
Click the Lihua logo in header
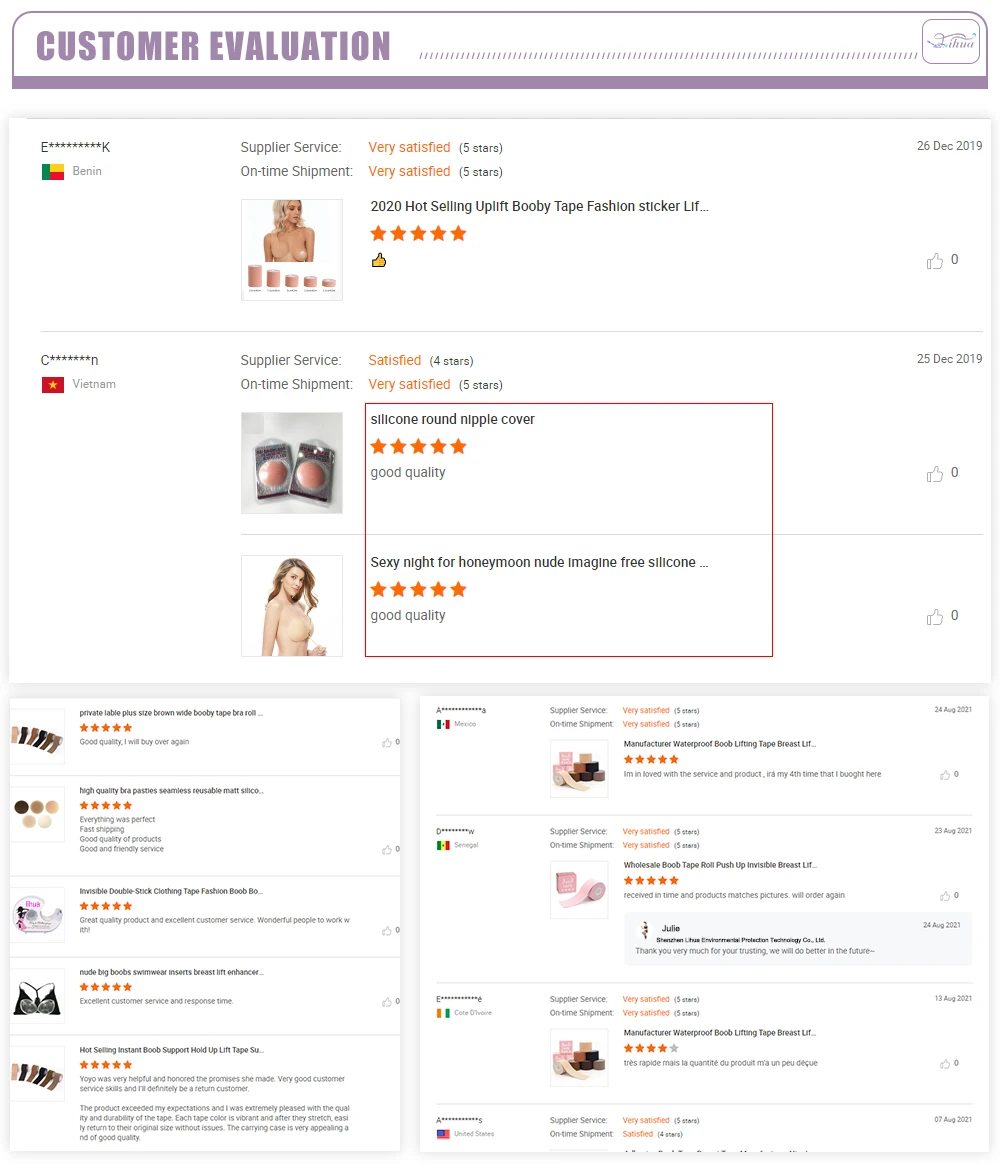click(950, 41)
